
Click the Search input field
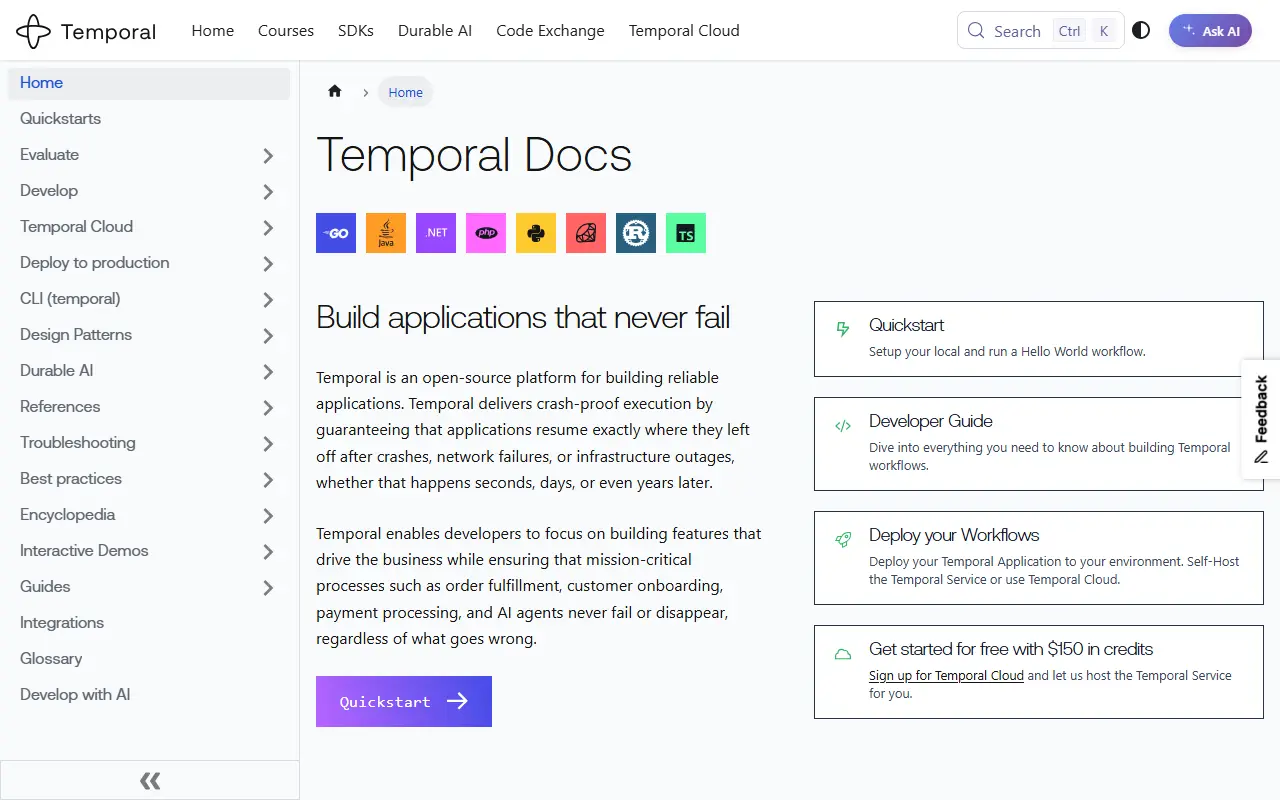pyautogui.click(x=1040, y=30)
